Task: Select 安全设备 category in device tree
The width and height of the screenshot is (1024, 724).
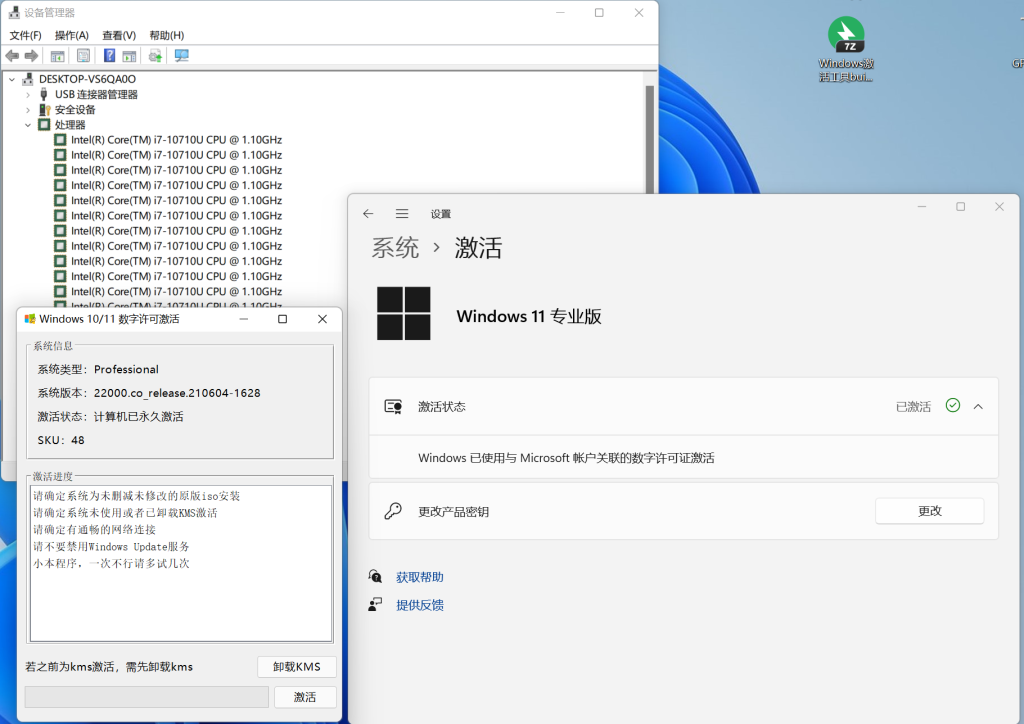Action: tap(74, 110)
